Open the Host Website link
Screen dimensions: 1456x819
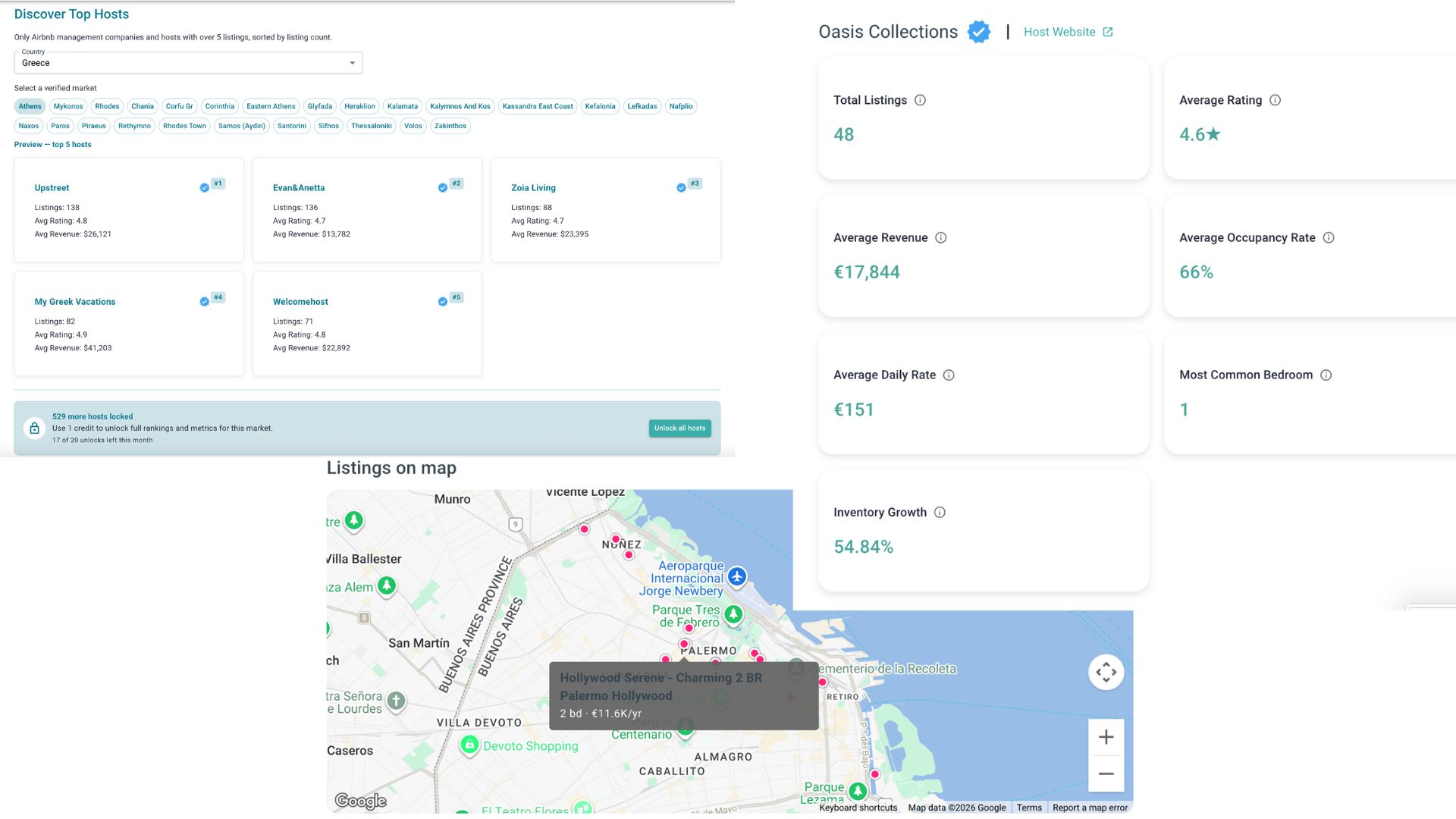click(1068, 32)
